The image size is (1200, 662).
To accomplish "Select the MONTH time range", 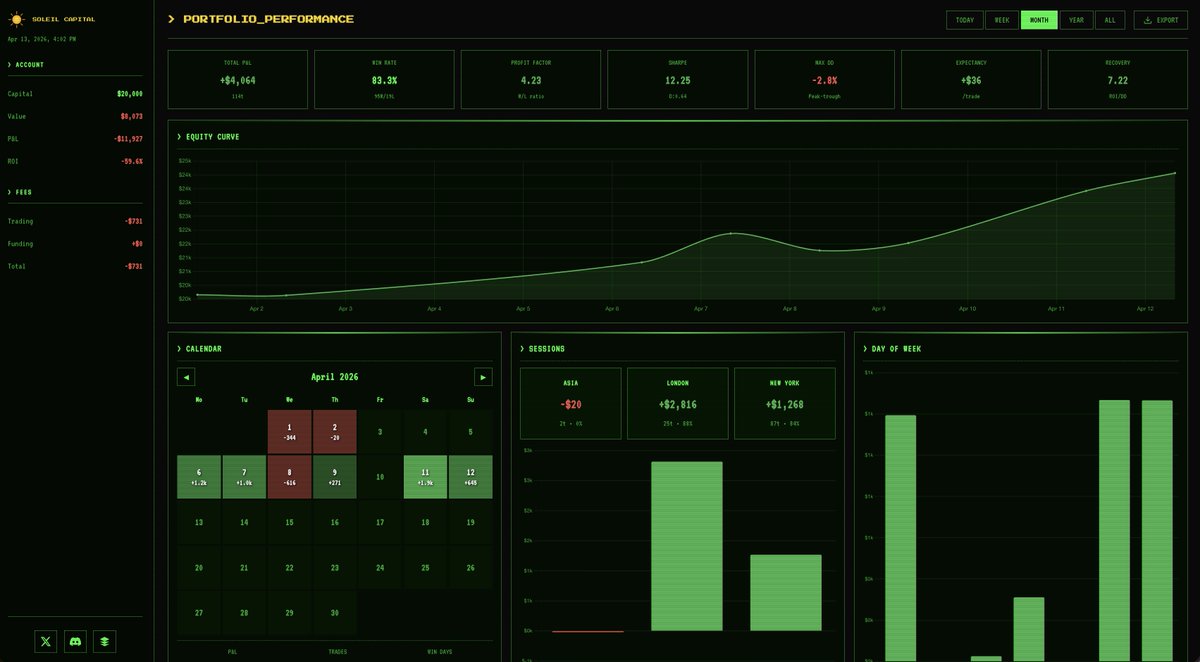I will pyautogui.click(x=1039, y=20).
